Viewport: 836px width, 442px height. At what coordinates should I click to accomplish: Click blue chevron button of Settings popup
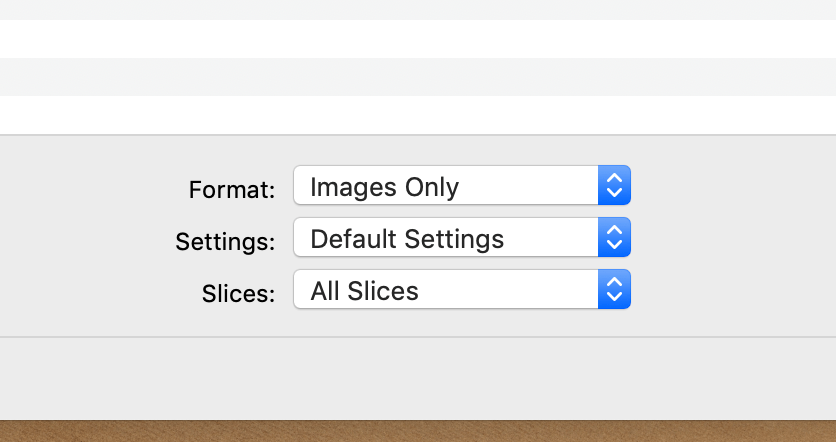(x=615, y=239)
